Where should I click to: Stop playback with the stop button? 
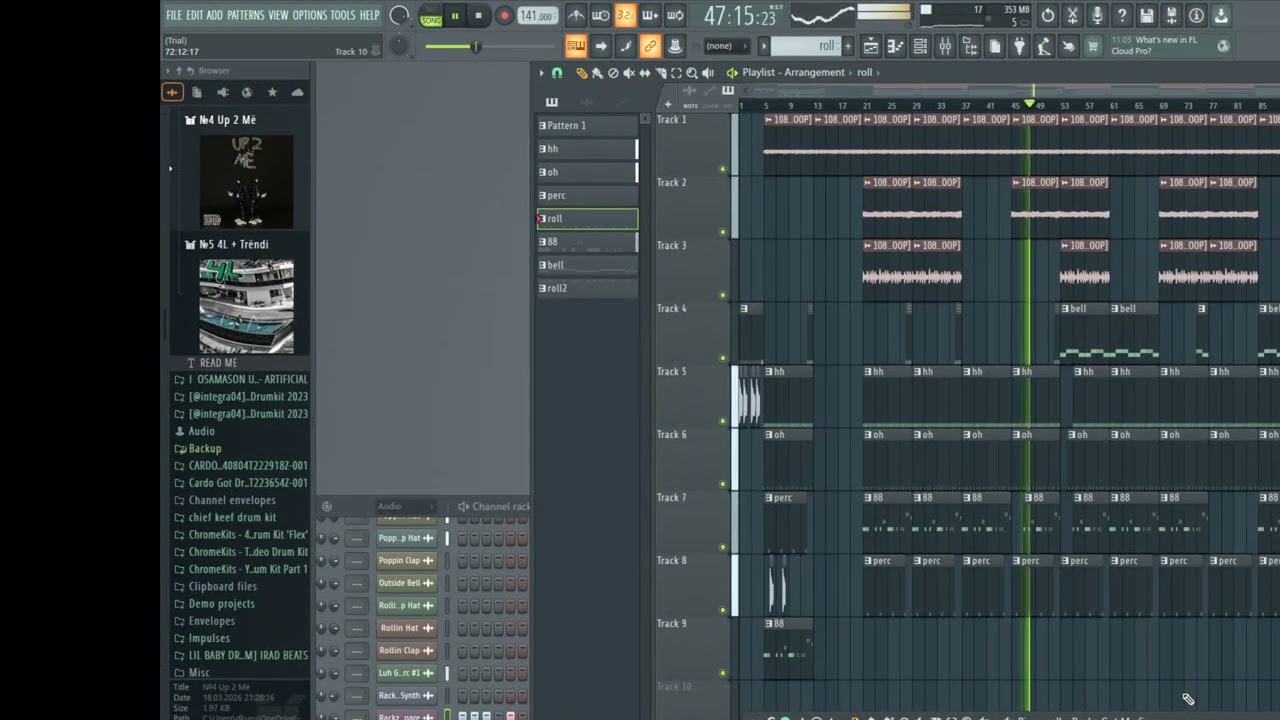click(478, 15)
